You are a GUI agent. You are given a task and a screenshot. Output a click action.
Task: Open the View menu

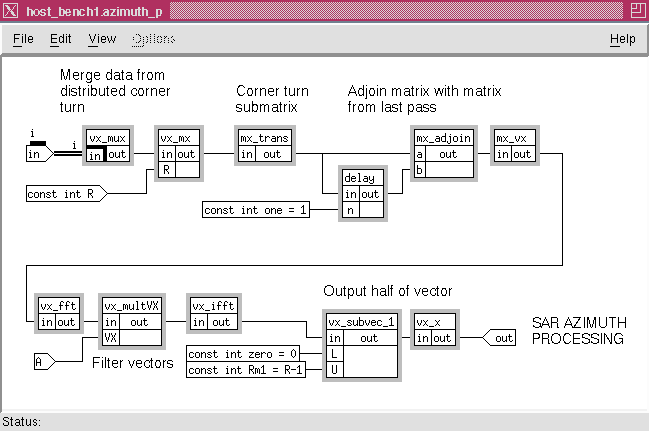pyautogui.click(x=102, y=39)
